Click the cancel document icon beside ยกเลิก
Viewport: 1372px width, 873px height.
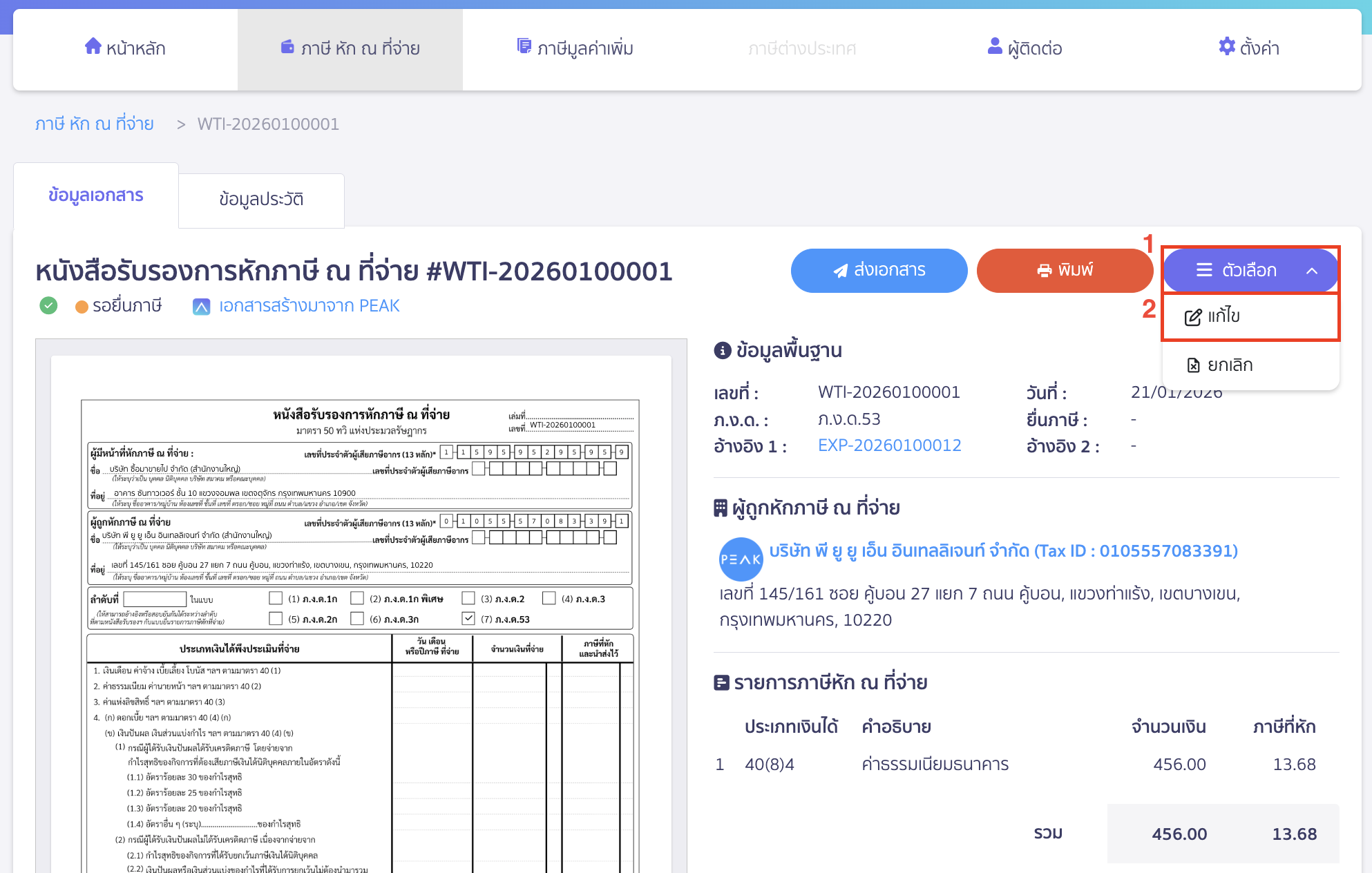coord(1194,365)
